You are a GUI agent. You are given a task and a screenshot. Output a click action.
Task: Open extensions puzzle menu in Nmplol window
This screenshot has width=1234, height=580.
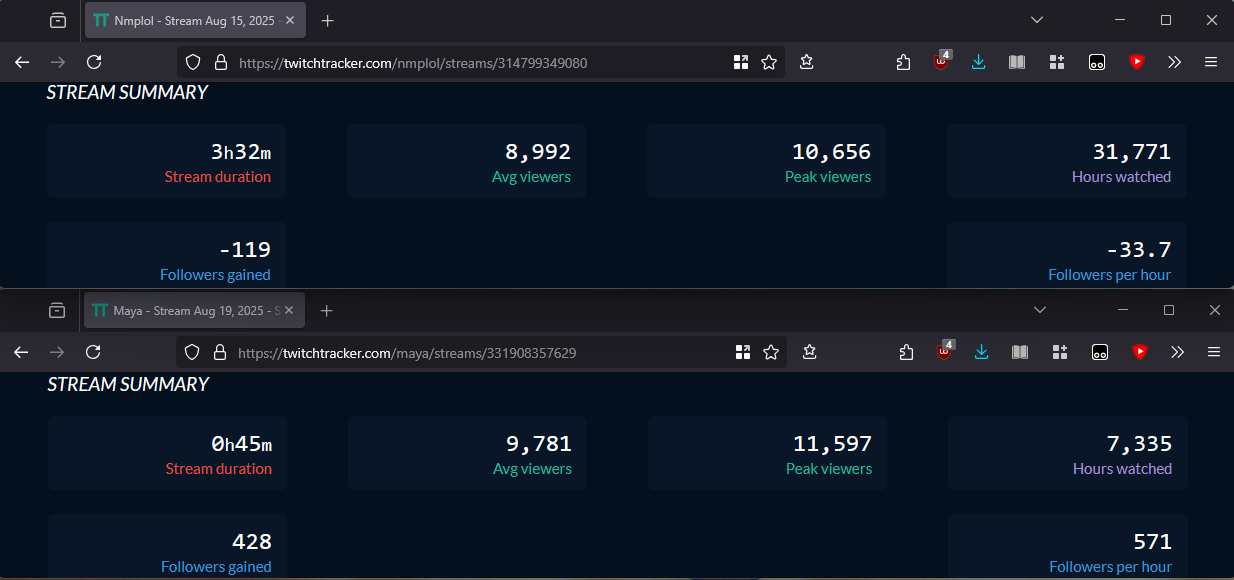(903, 62)
